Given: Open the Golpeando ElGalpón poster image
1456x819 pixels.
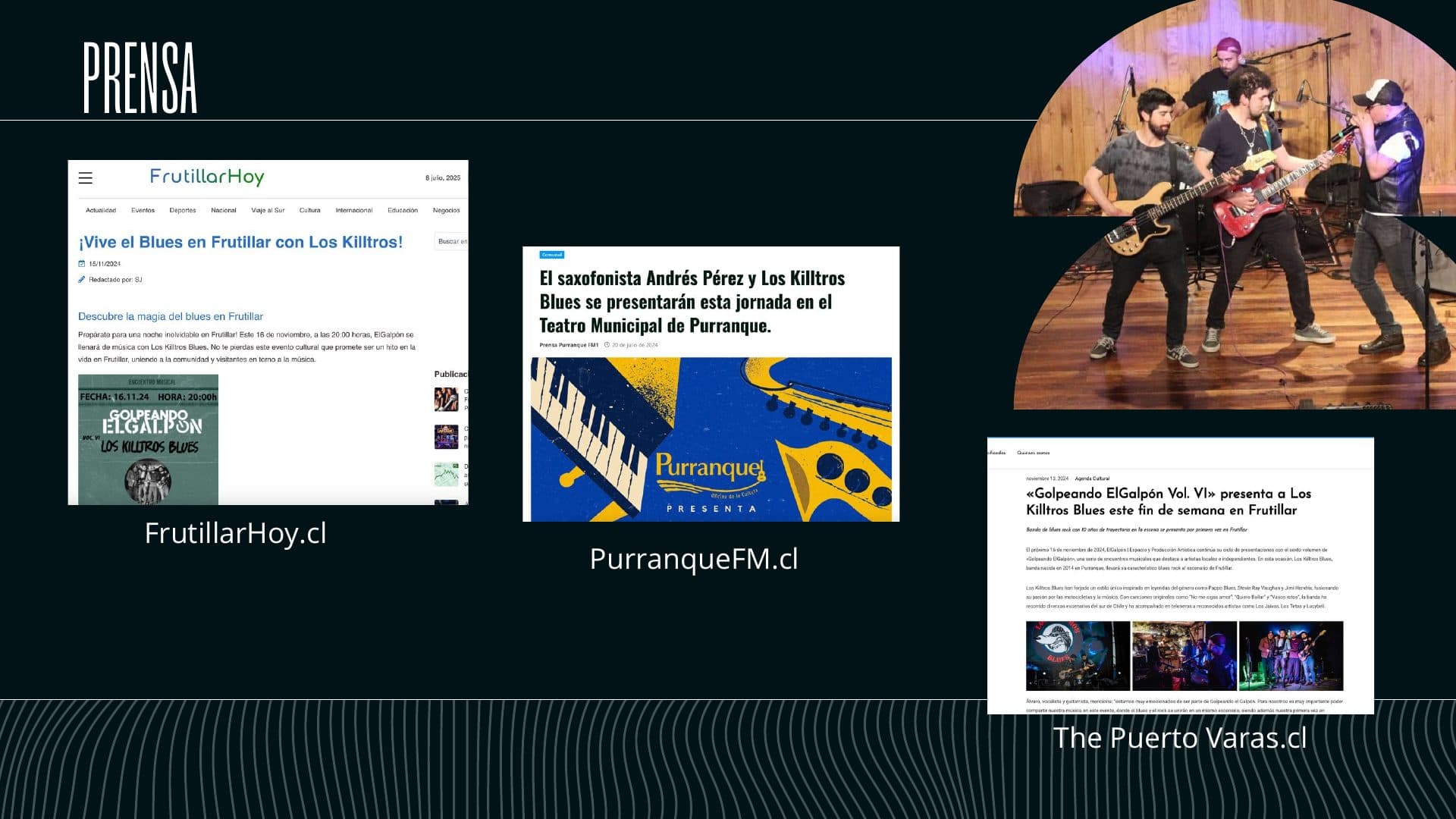Looking at the screenshot, I should pyautogui.click(x=148, y=440).
